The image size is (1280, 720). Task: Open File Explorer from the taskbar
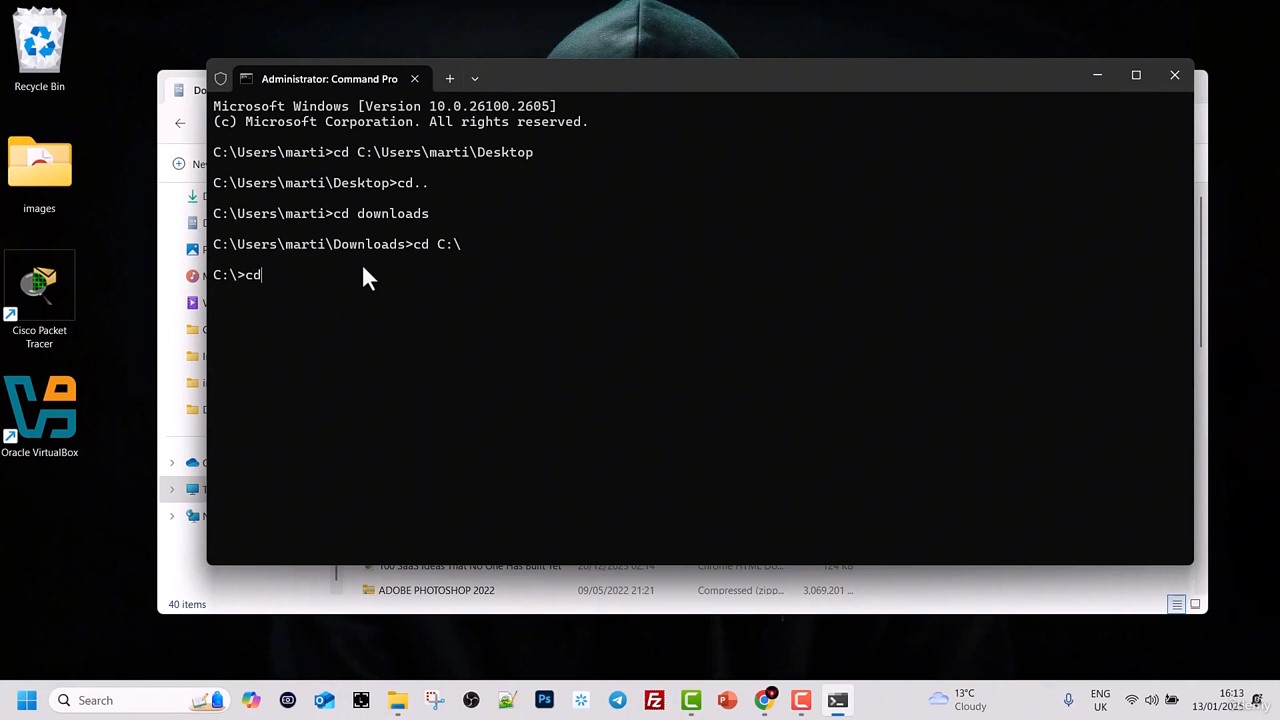tap(398, 700)
